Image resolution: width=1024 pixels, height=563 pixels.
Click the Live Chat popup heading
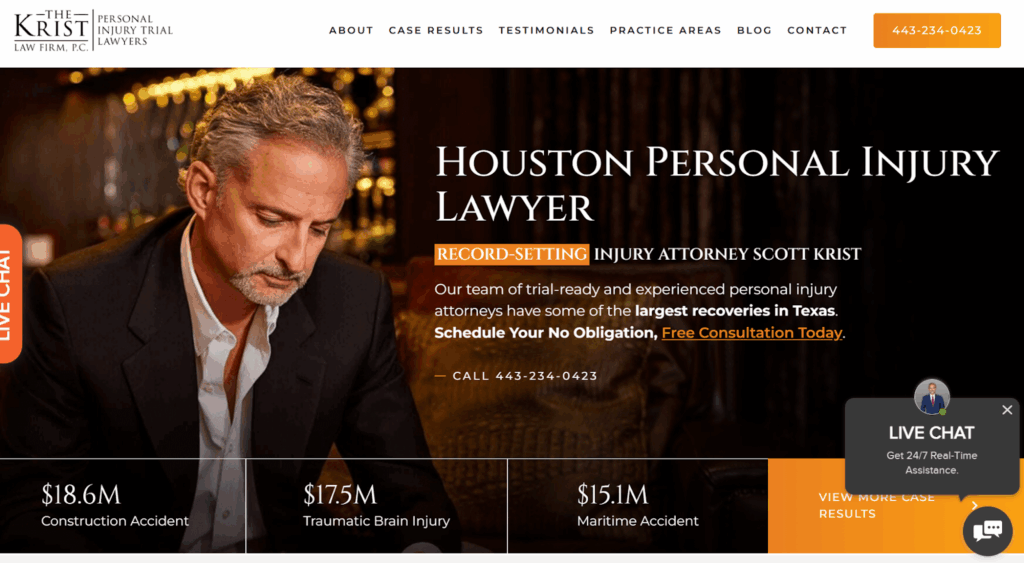click(x=931, y=433)
